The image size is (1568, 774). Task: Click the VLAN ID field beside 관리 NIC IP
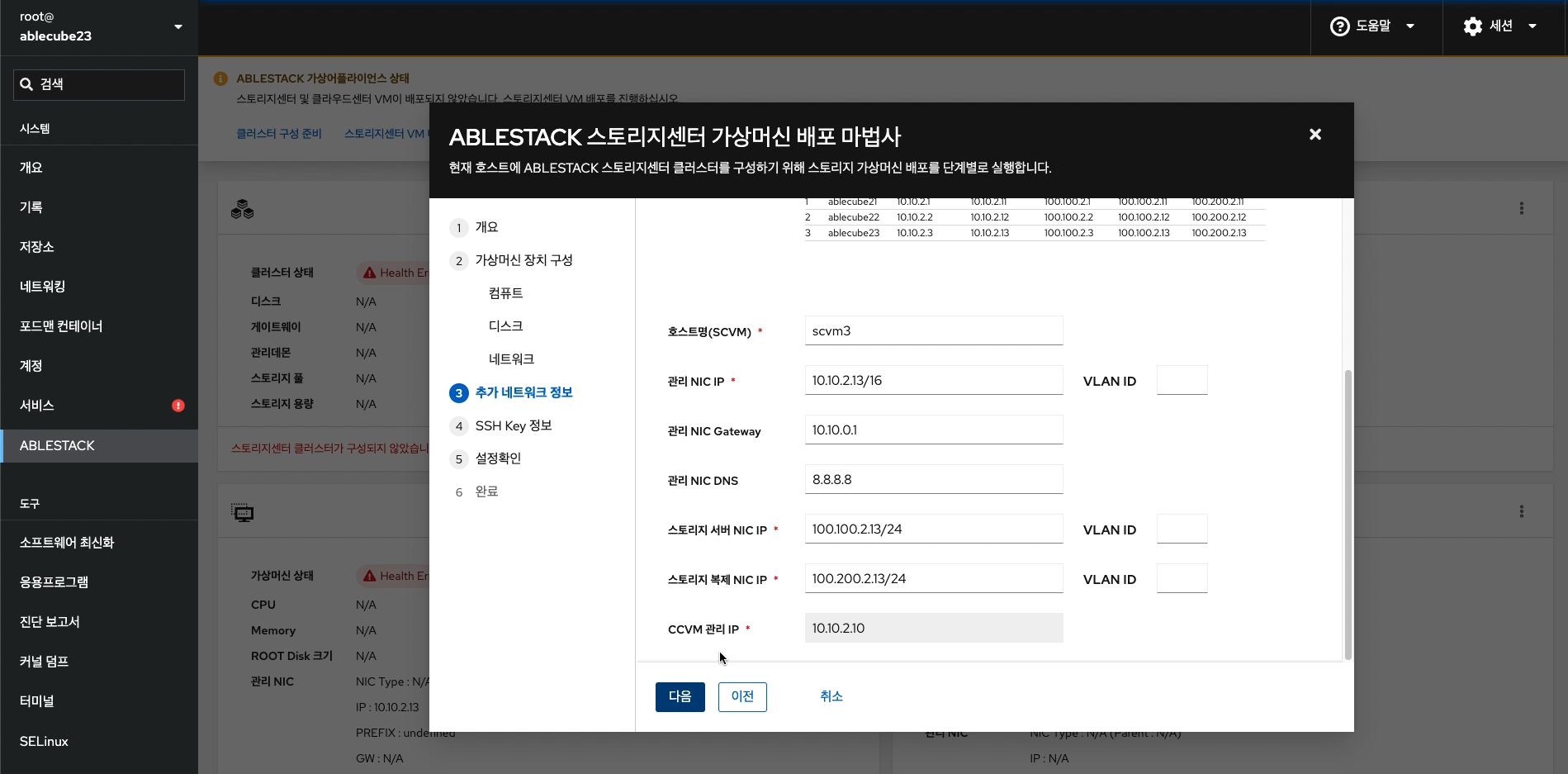[x=1182, y=380]
